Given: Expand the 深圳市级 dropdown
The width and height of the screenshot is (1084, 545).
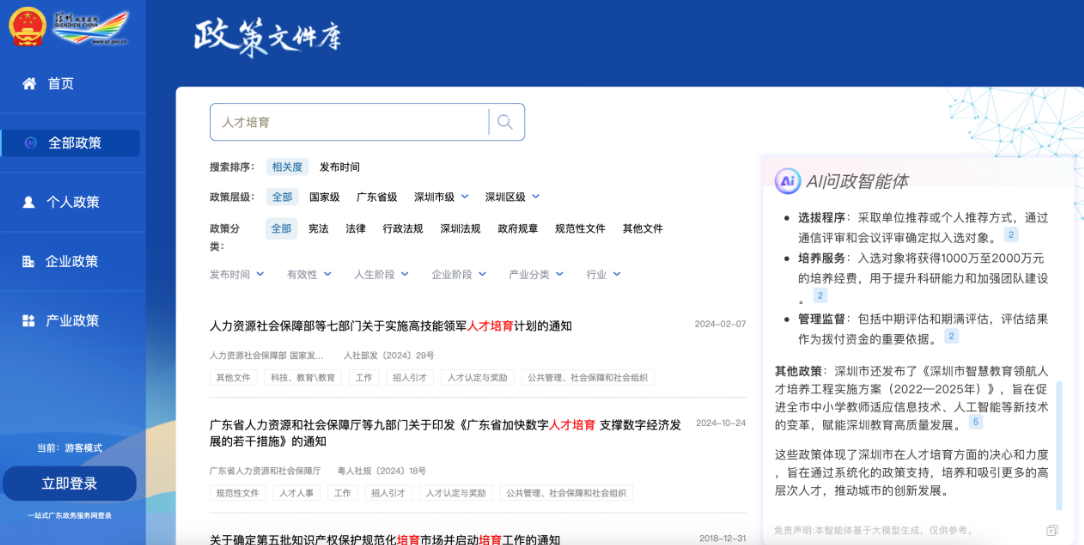Looking at the screenshot, I should click(440, 197).
